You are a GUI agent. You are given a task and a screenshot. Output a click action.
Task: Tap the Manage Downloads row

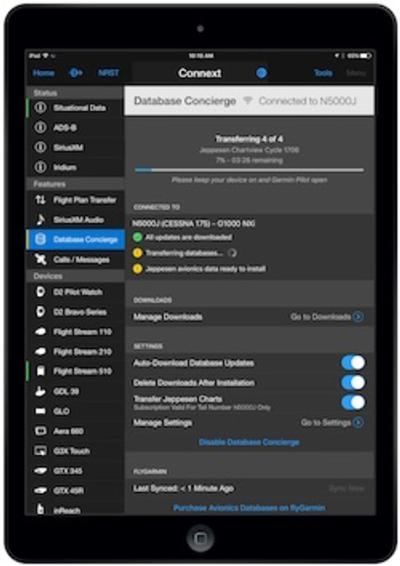pos(249,317)
